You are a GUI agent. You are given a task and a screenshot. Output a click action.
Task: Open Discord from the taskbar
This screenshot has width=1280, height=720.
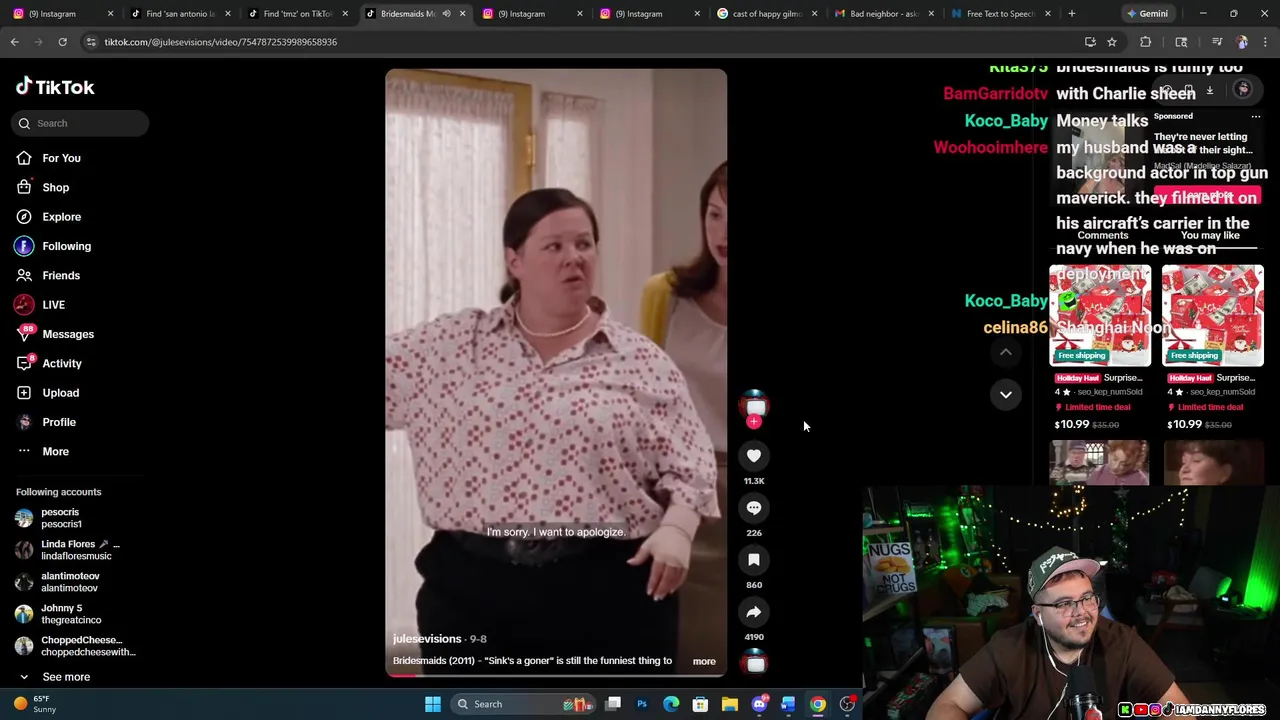pyautogui.click(x=759, y=704)
